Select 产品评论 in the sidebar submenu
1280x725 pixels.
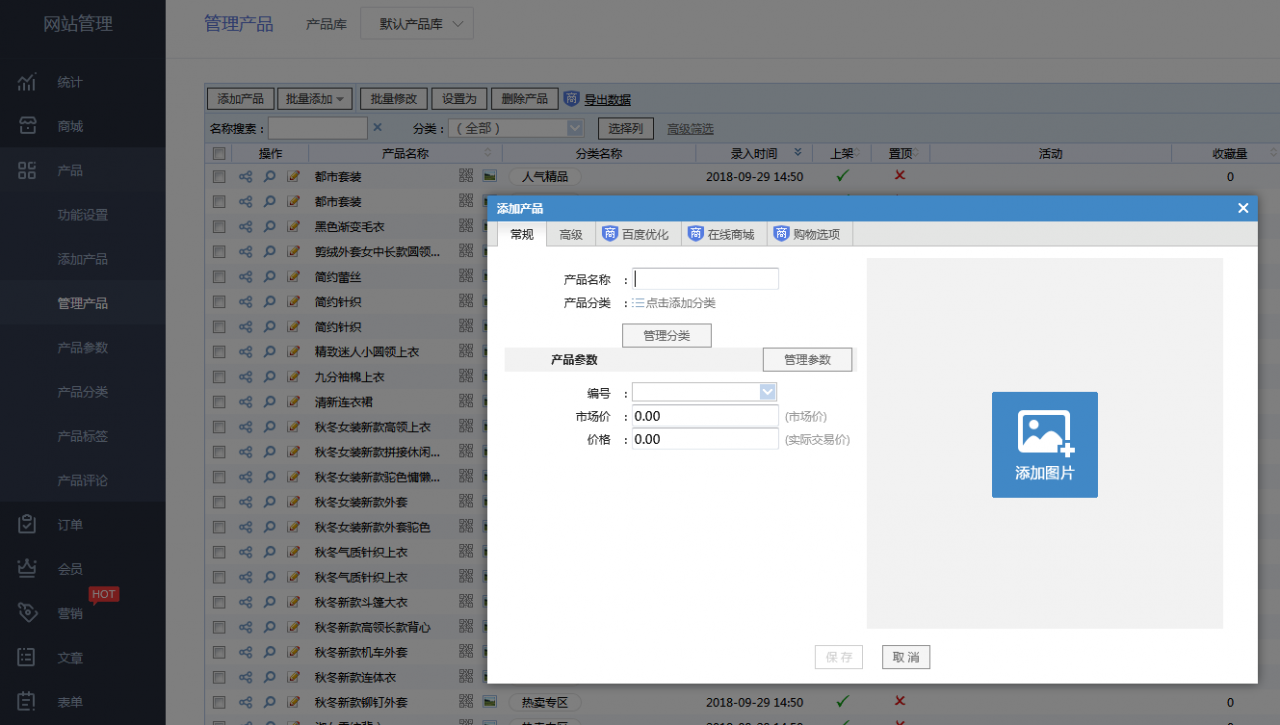pyautogui.click(x=83, y=480)
